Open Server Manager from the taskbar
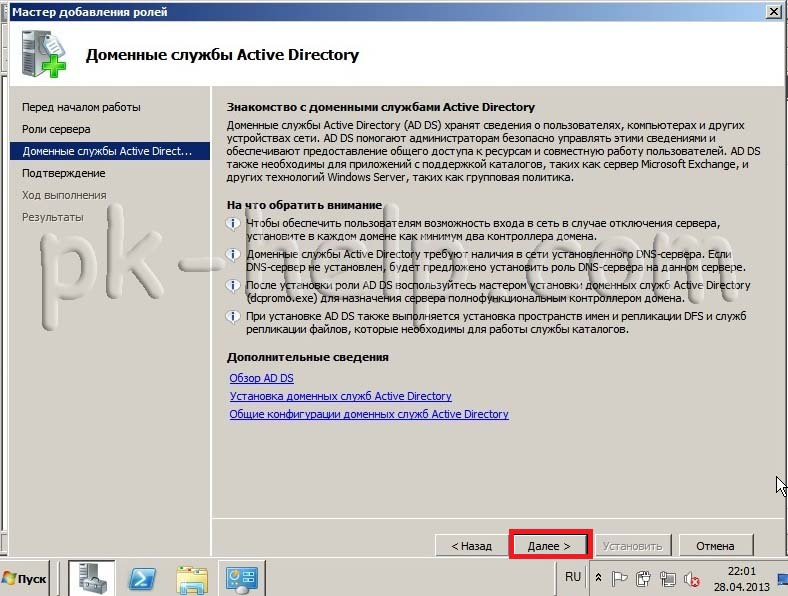 tap(91, 578)
